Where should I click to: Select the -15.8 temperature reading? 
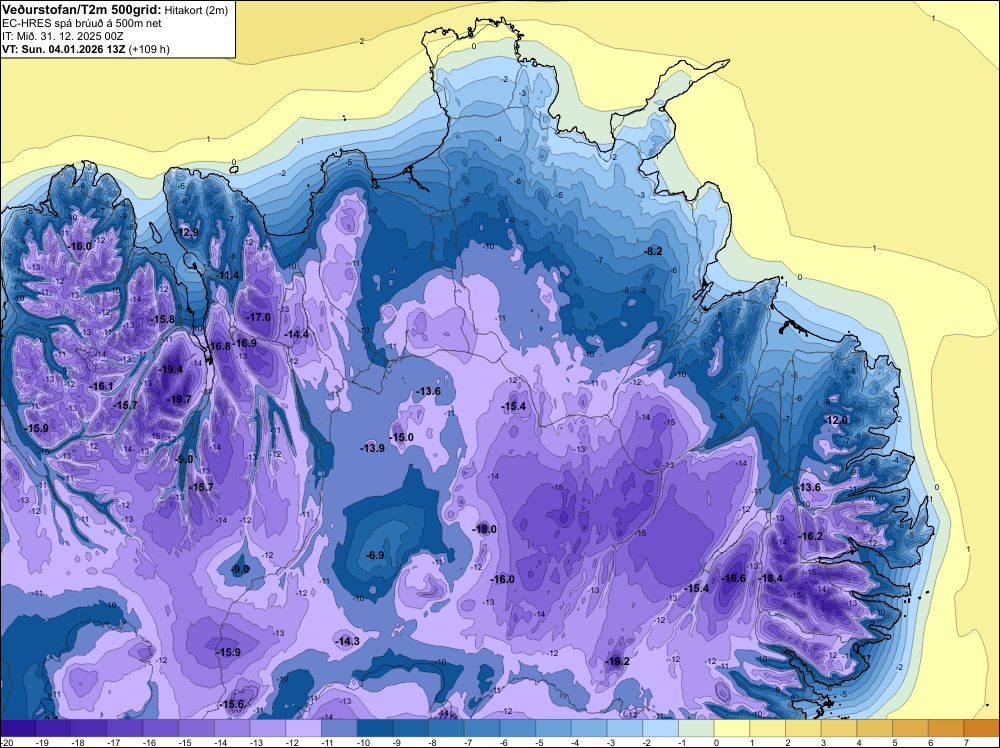coord(162,319)
